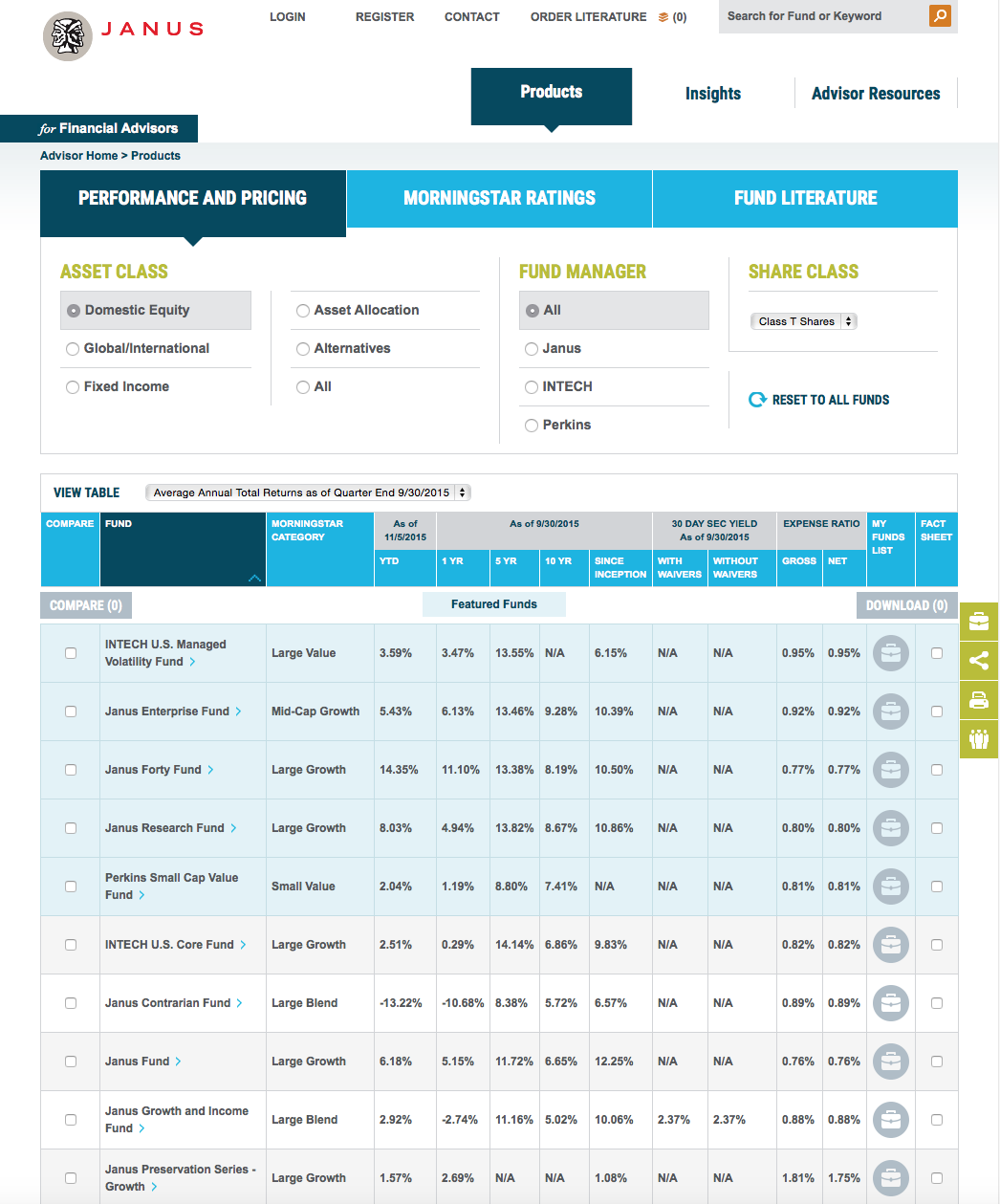This screenshot has width=1000, height=1204.
Task: Select Fixed Income asset class
Action: coord(73,387)
